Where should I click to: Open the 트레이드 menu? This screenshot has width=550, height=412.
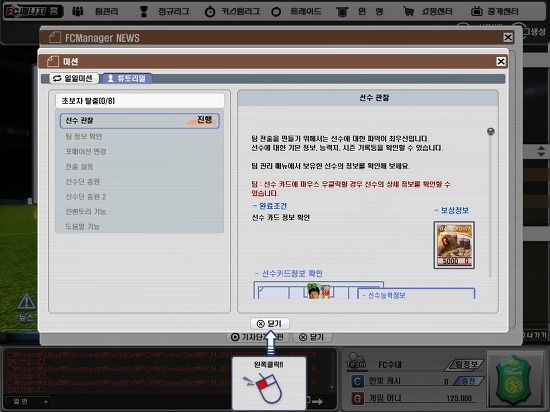coord(297,12)
